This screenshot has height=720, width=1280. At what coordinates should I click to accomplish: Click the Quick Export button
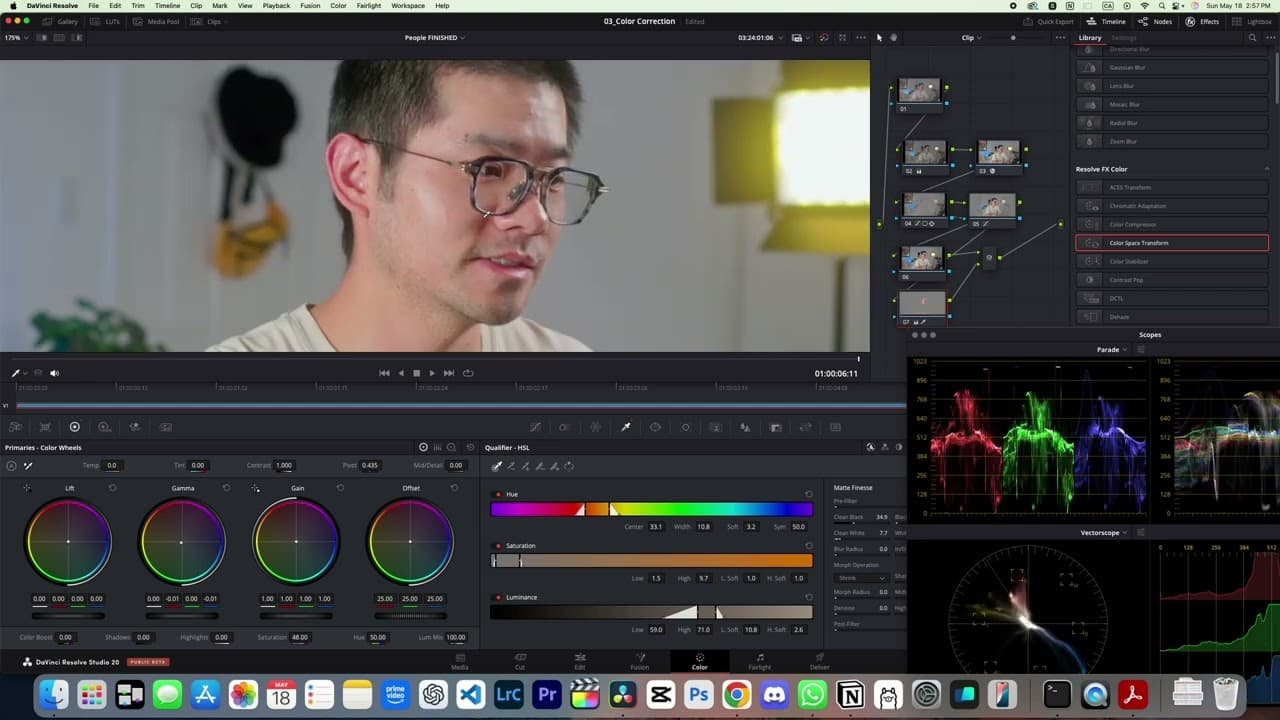point(1050,21)
